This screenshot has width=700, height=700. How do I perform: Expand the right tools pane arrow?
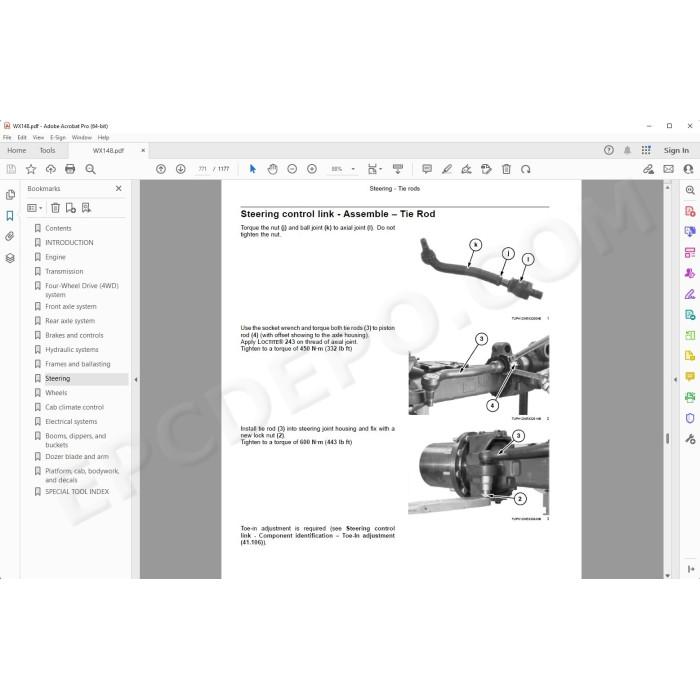coord(675,379)
